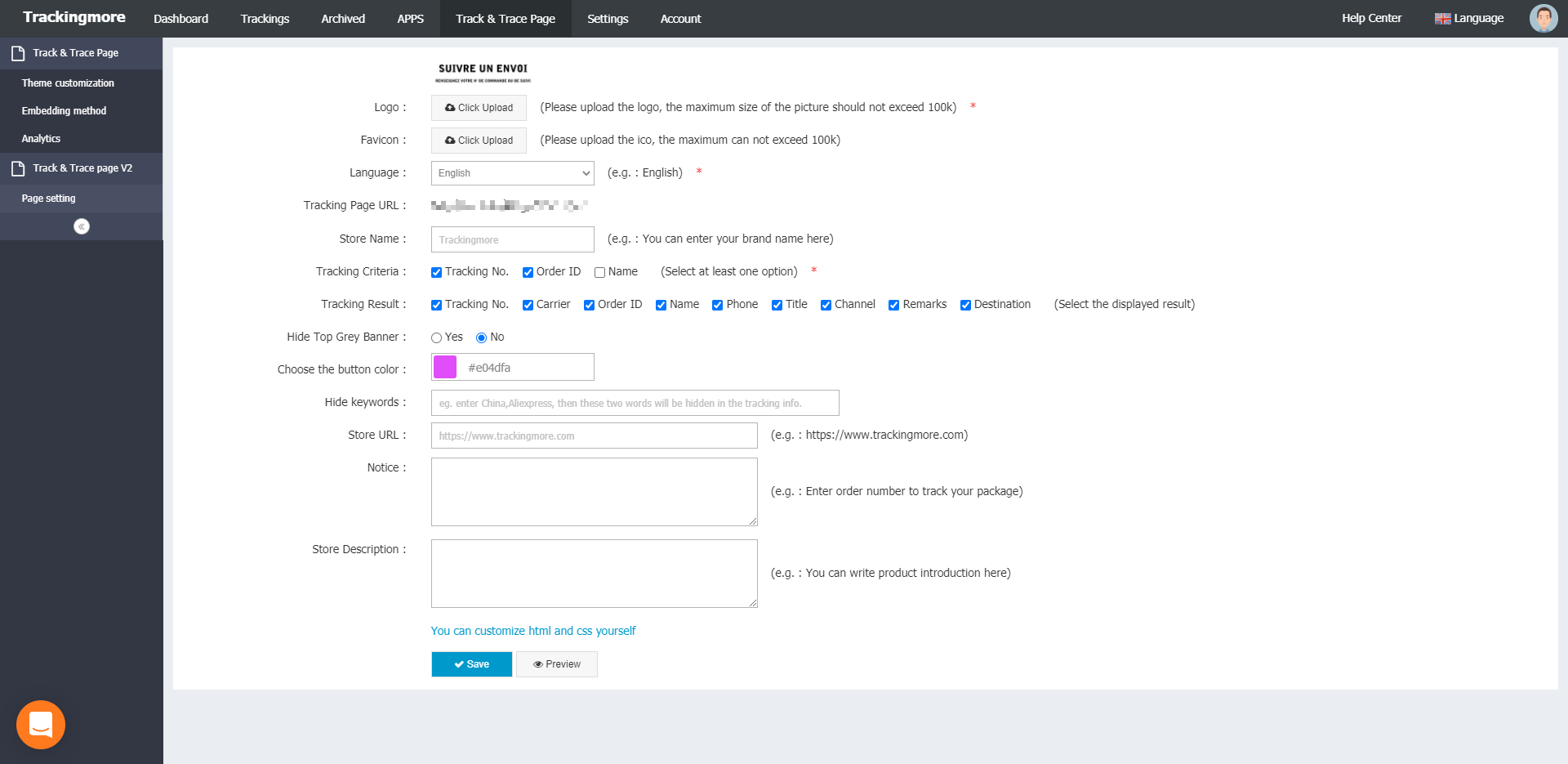
Task: Collapse sidebar with double-arrow icon
Action: pos(82,226)
